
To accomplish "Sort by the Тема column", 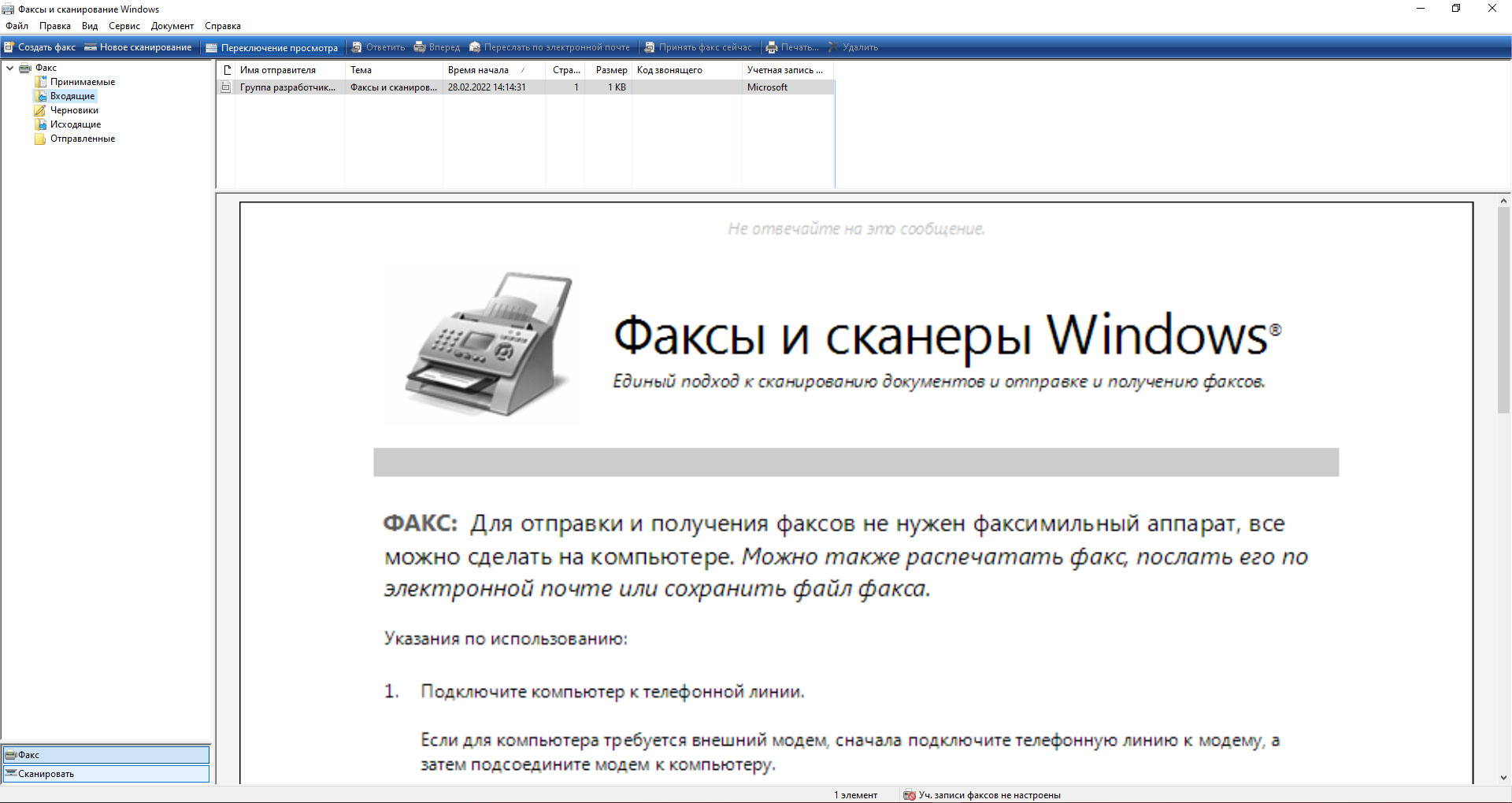I will 394,70.
